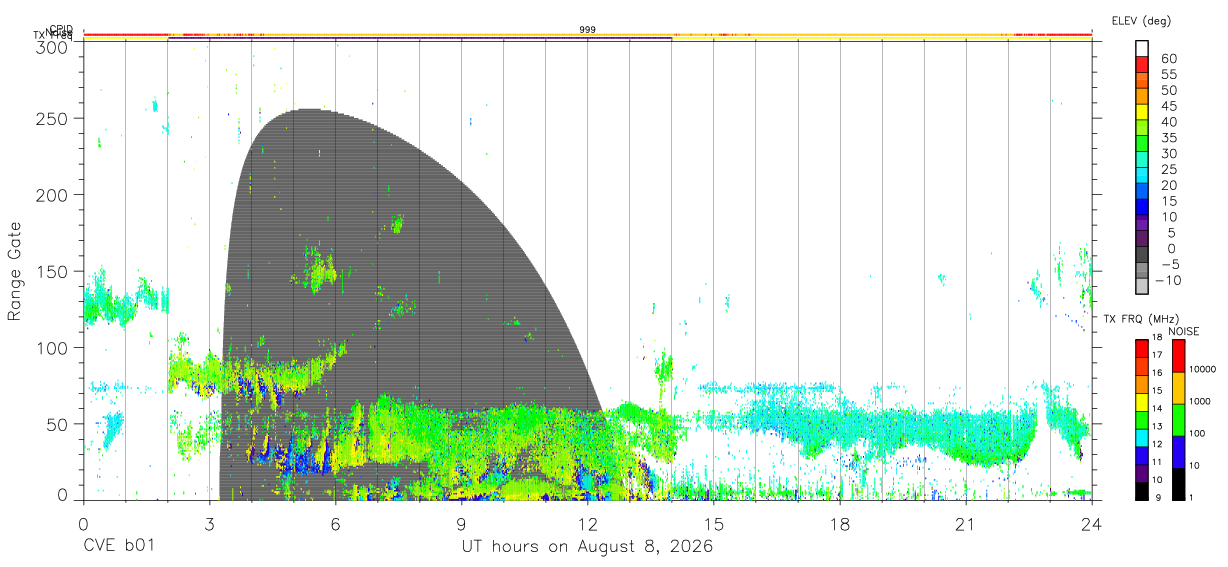Click the "Range Gate" y-axis label

click(x=15, y=270)
